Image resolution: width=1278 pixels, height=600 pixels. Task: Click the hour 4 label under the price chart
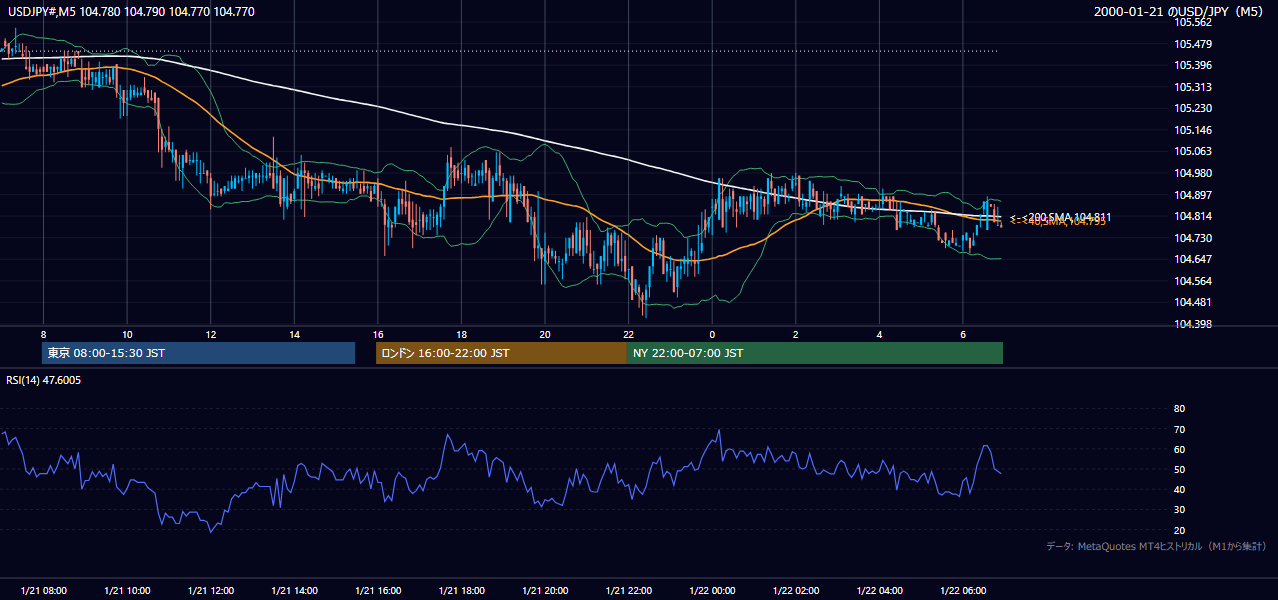(x=879, y=334)
